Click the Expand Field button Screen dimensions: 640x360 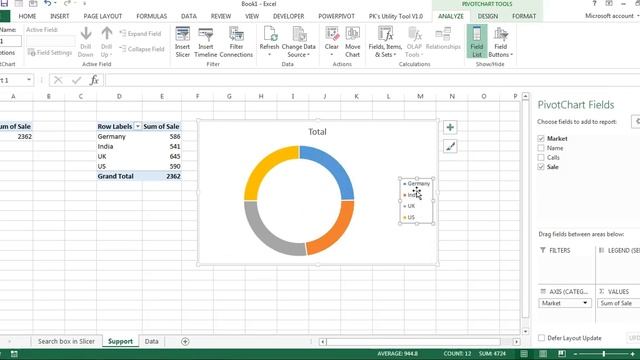coord(140,34)
